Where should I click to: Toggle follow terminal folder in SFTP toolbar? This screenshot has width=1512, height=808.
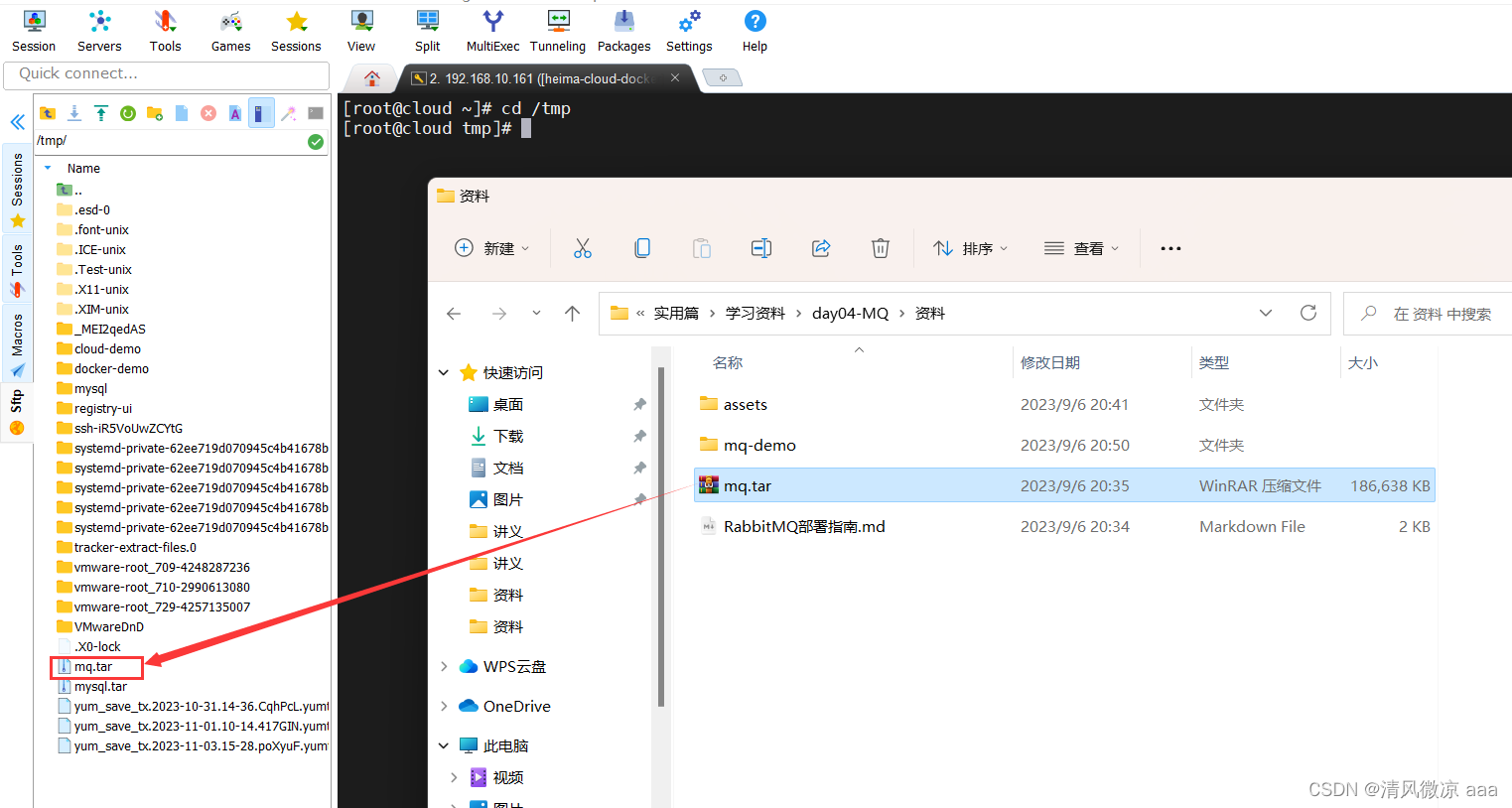coord(261,113)
